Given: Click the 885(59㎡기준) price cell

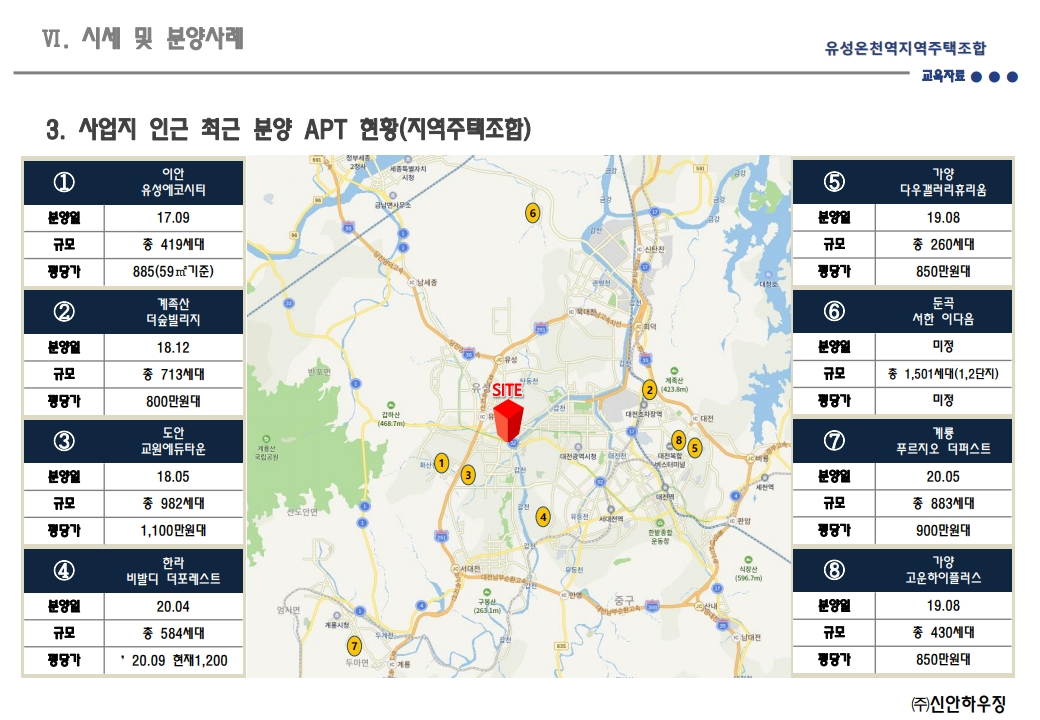Looking at the screenshot, I should 173,272.
